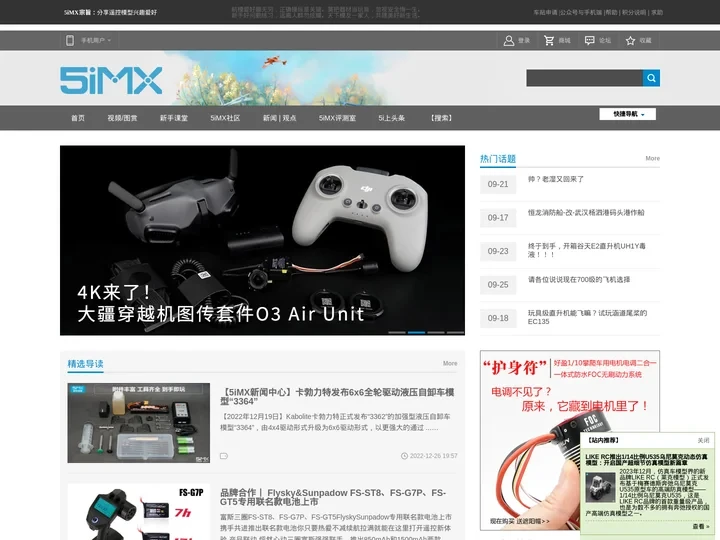The width and height of the screenshot is (720, 540).
Task: Open 5iMX评测室 navigation item
Action: pyautogui.click(x=337, y=118)
